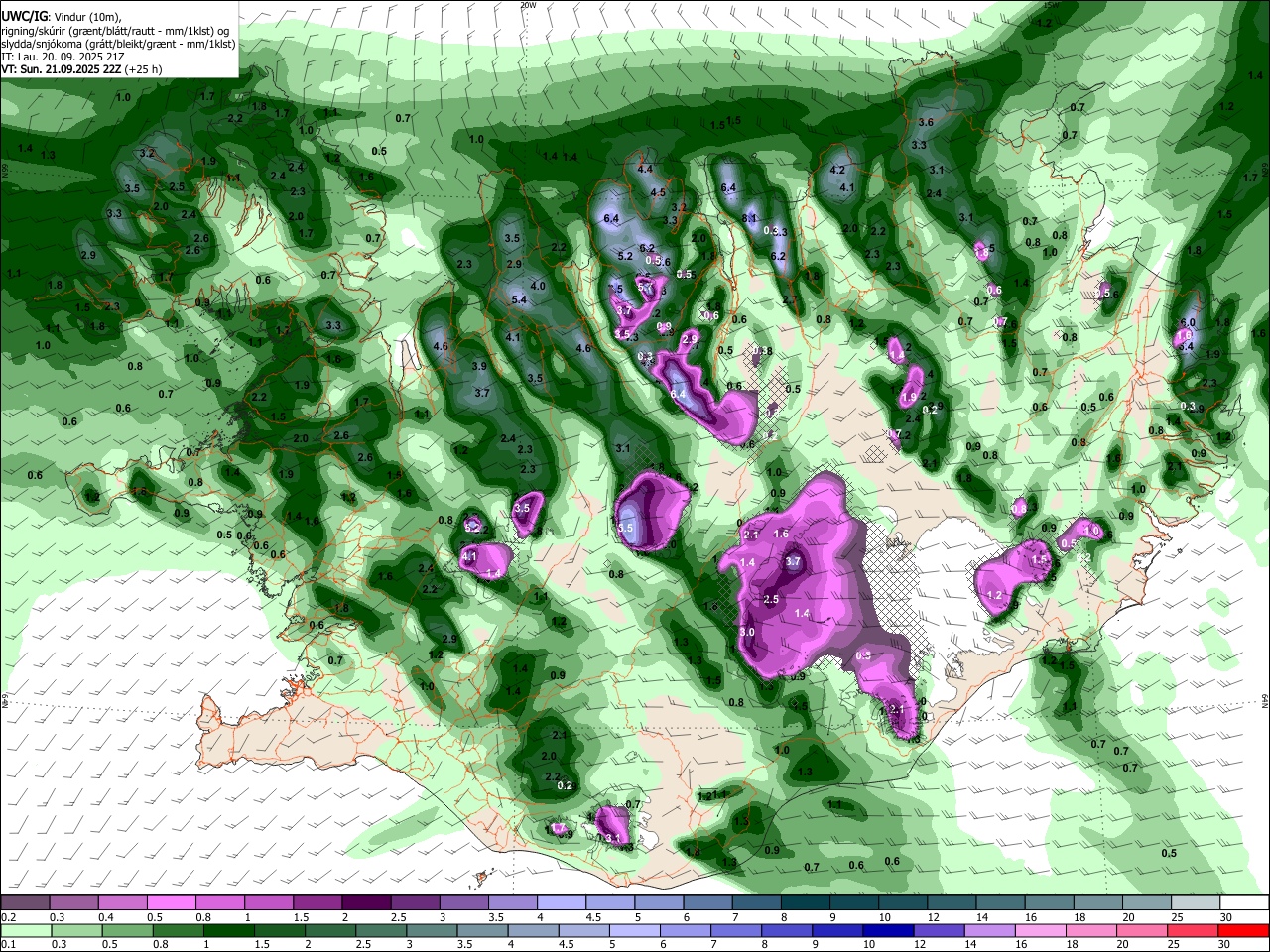Click the '5.4' precipitation value on map
The width and height of the screenshot is (1270, 952).
pyautogui.click(x=519, y=299)
